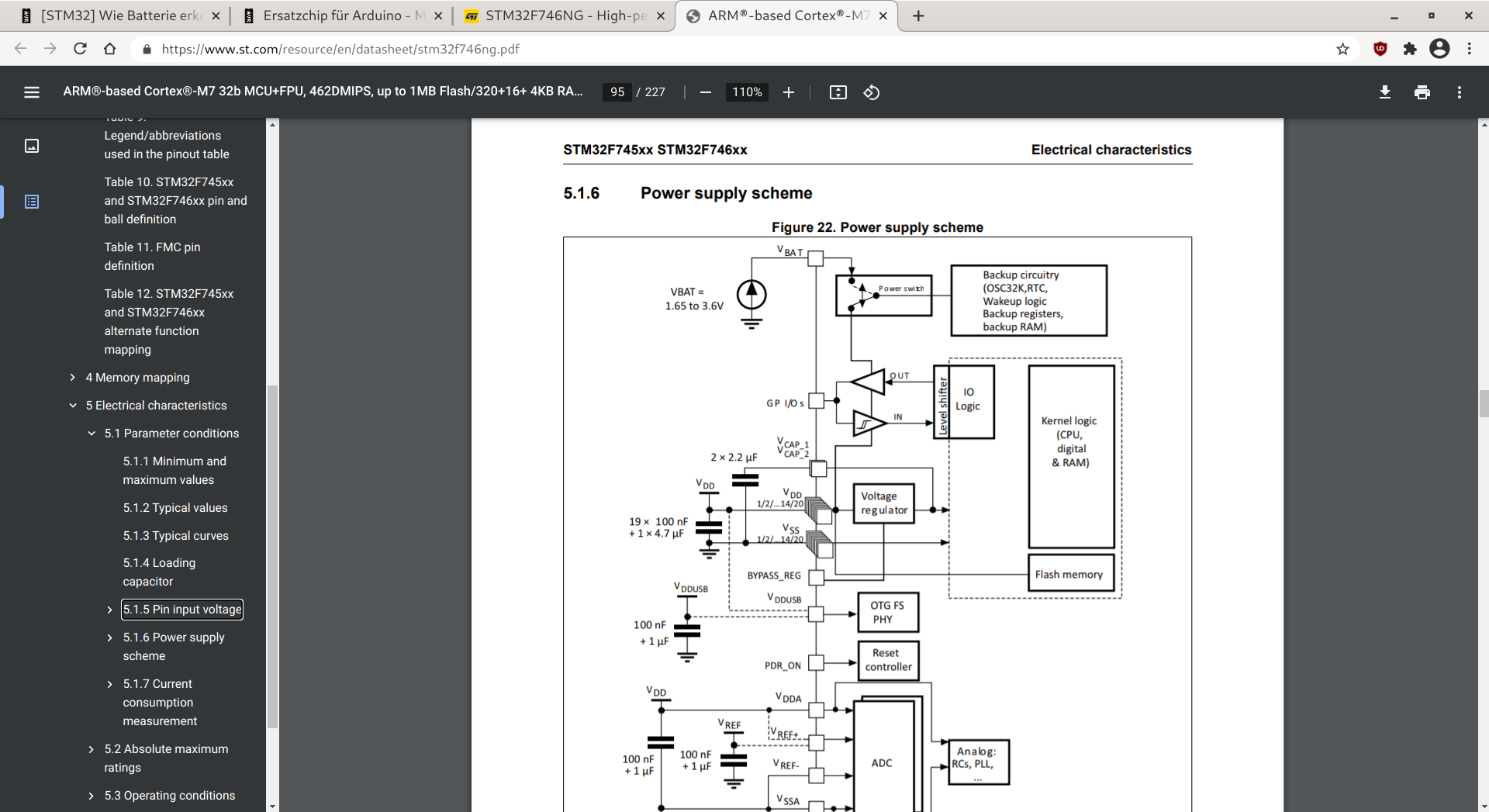Download the PDF datasheet
Viewport: 1489px width, 812px height.
pyautogui.click(x=1385, y=92)
